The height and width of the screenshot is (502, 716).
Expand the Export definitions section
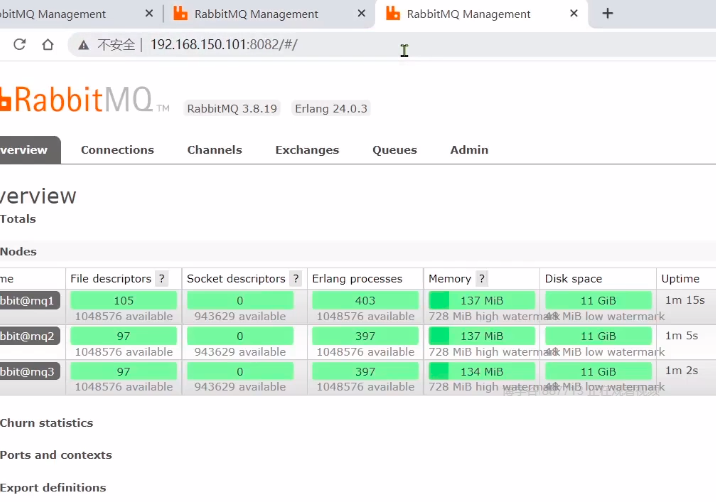[x=53, y=488]
